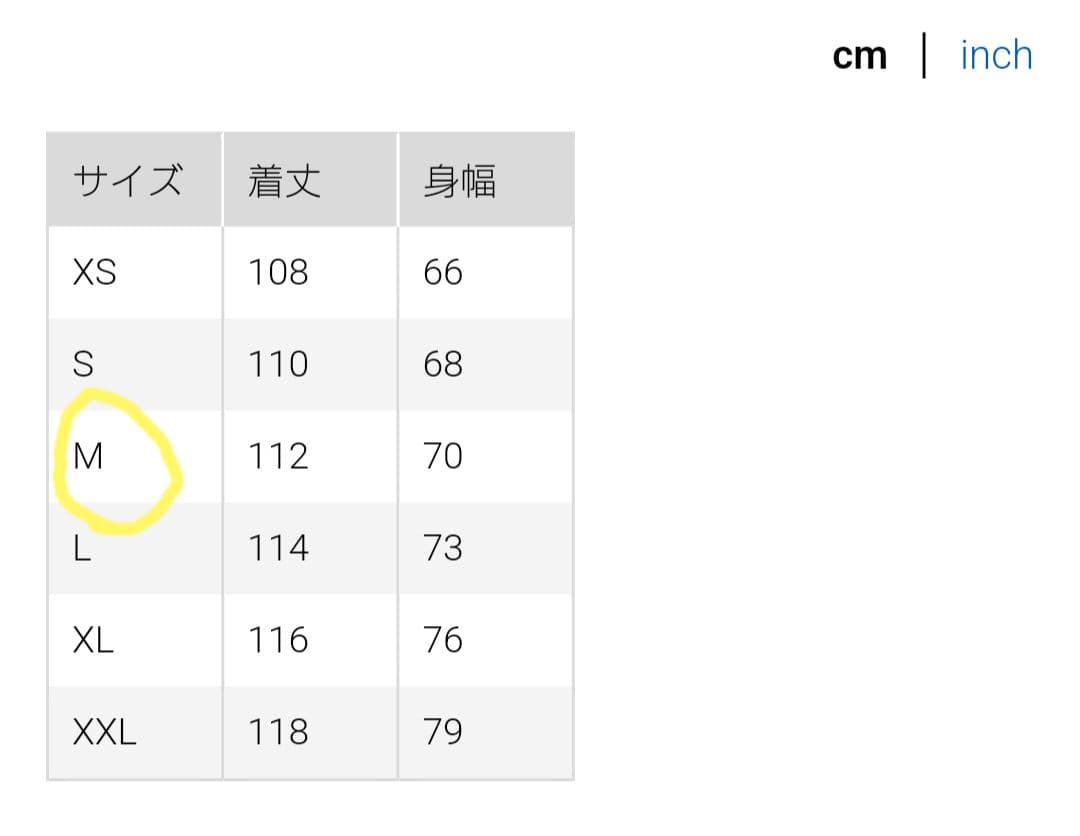Click the 110 length value for S
Image resolution: width=1080 pixels, height=836 pixels.
(x=278, y=364)
